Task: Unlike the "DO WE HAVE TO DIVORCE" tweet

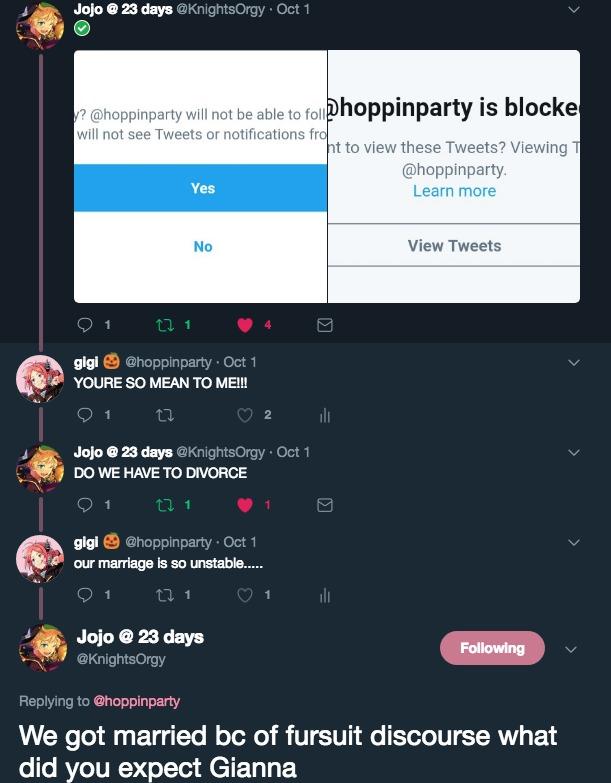Action: coord(245,505)
